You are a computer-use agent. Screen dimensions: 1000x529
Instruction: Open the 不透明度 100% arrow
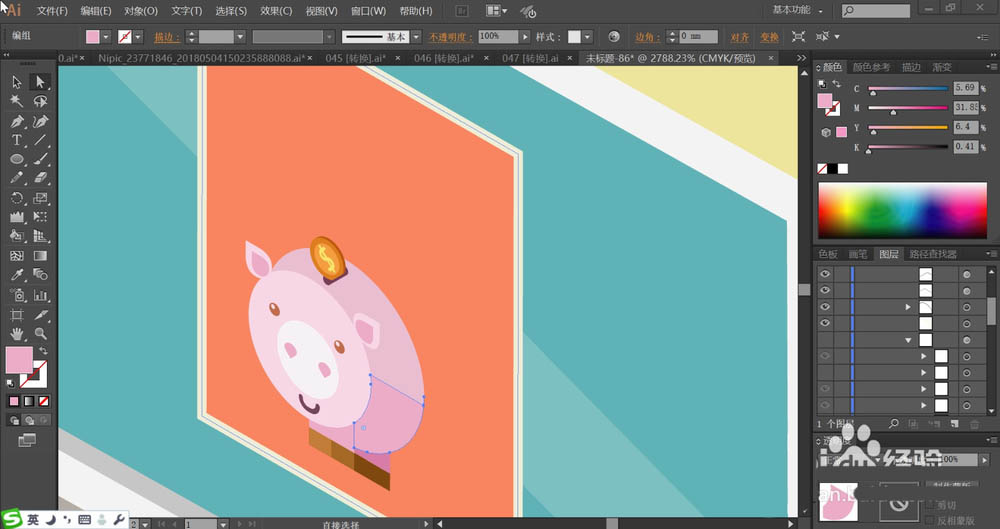tap(525, 37)
